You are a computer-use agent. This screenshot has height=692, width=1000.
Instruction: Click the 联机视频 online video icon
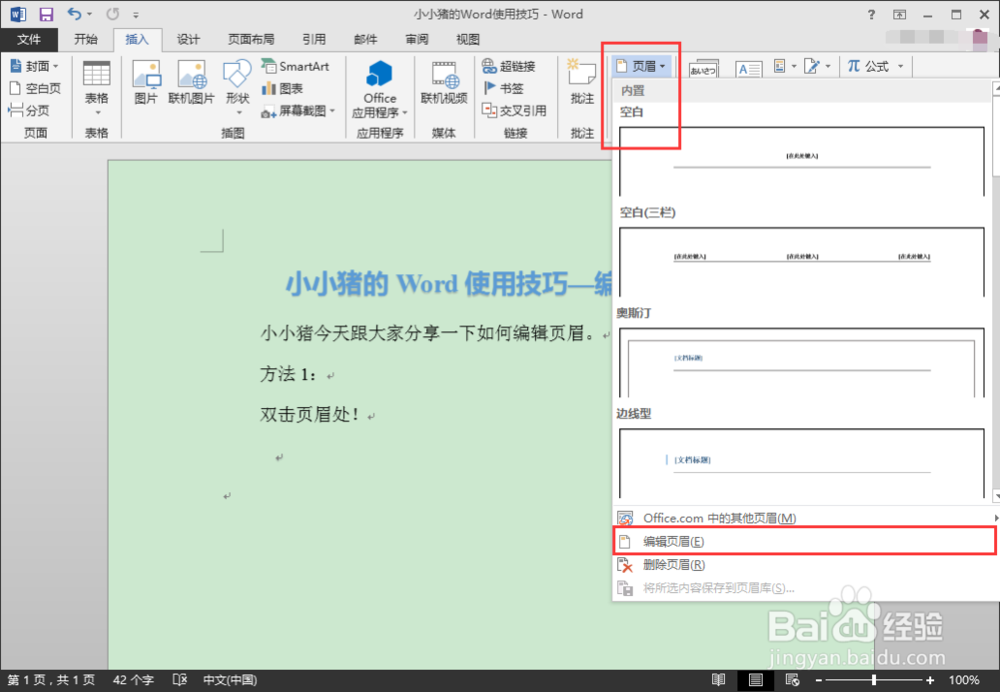444,82
